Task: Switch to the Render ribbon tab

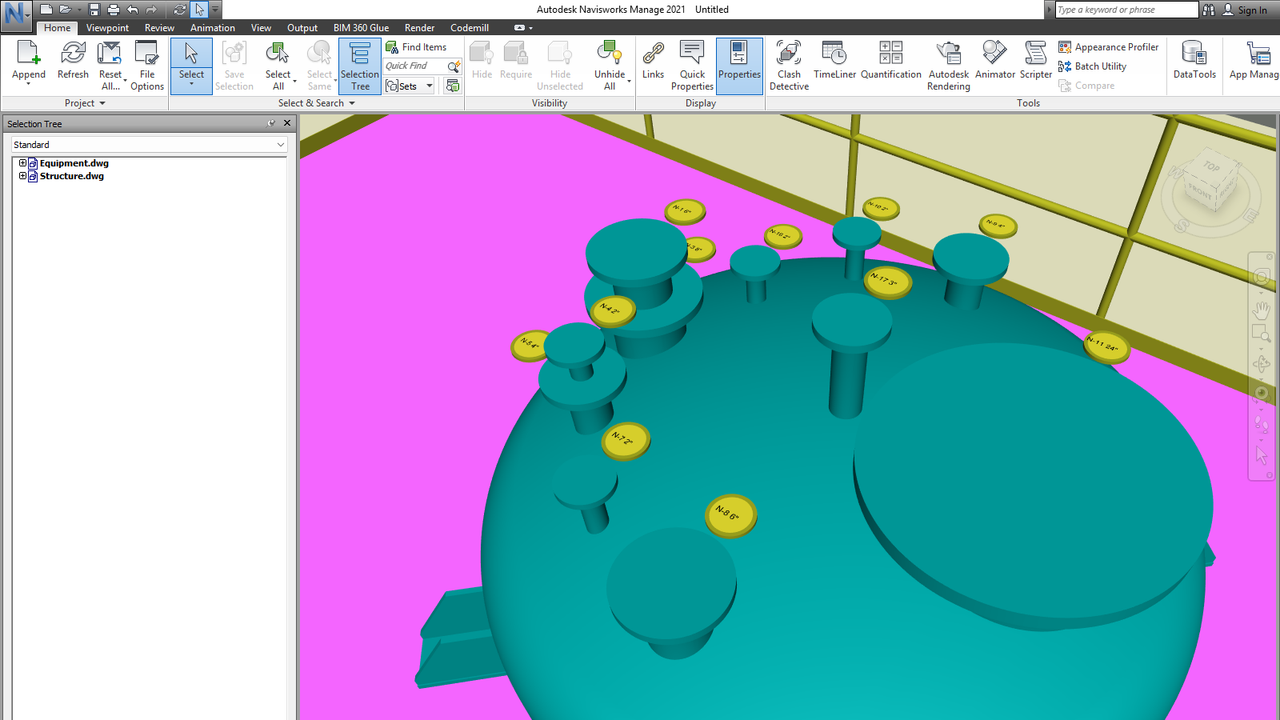Action: point(420,28)
